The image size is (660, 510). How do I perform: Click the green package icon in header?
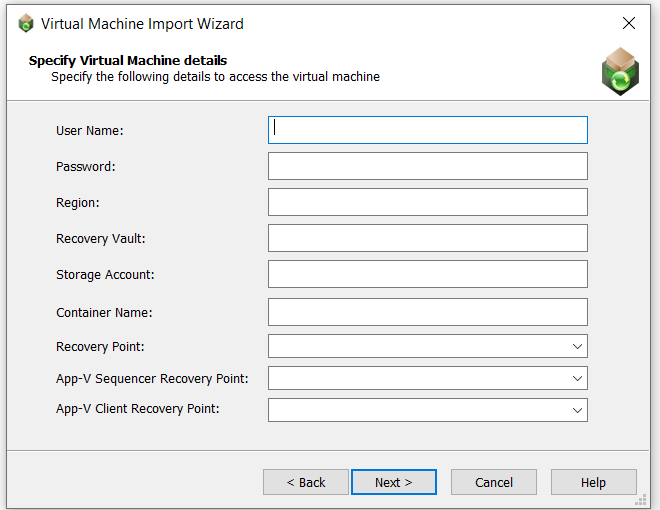point(619,72)
